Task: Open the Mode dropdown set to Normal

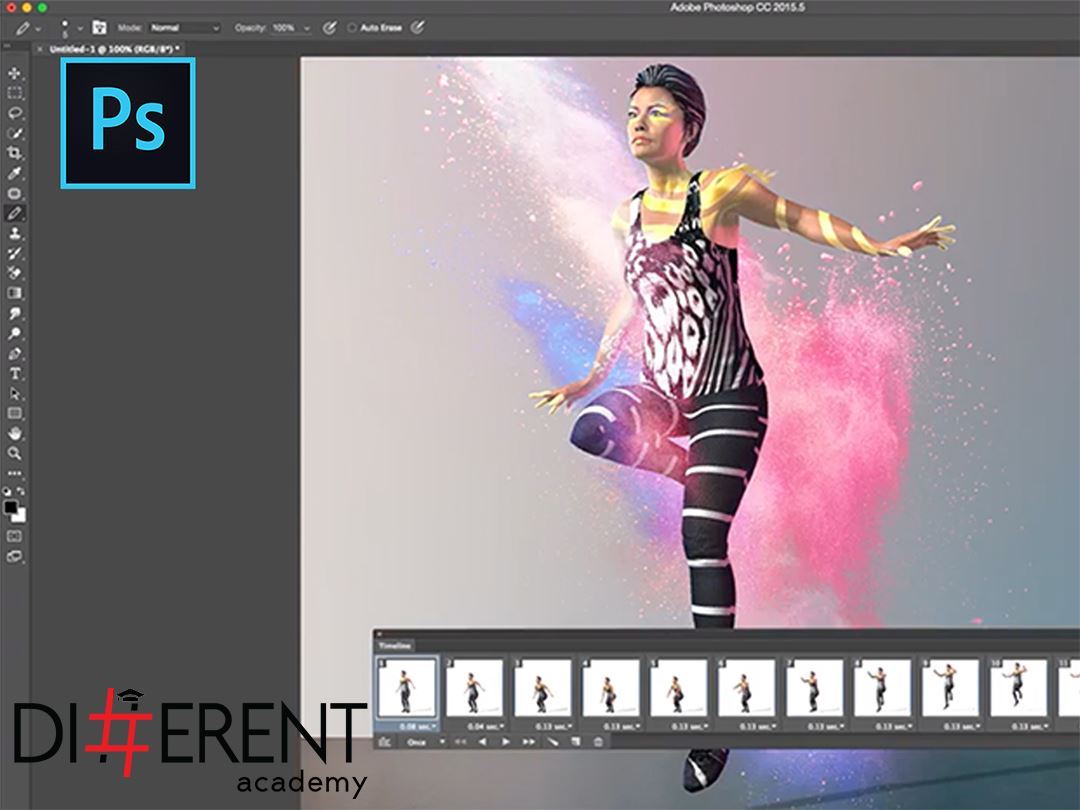Action: pyautogui.click(x=184, y=28)
